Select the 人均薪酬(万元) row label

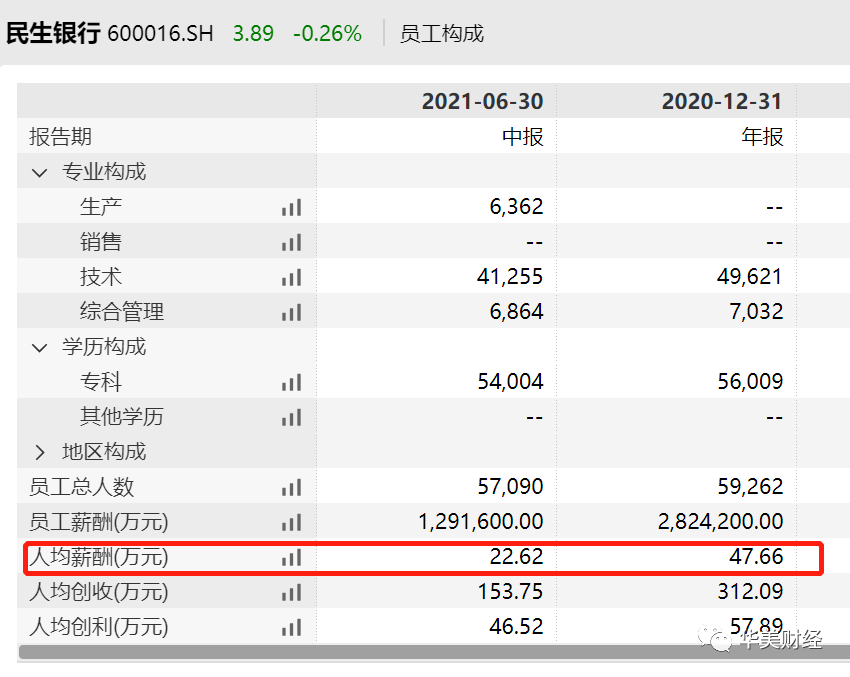click(99, 557)
